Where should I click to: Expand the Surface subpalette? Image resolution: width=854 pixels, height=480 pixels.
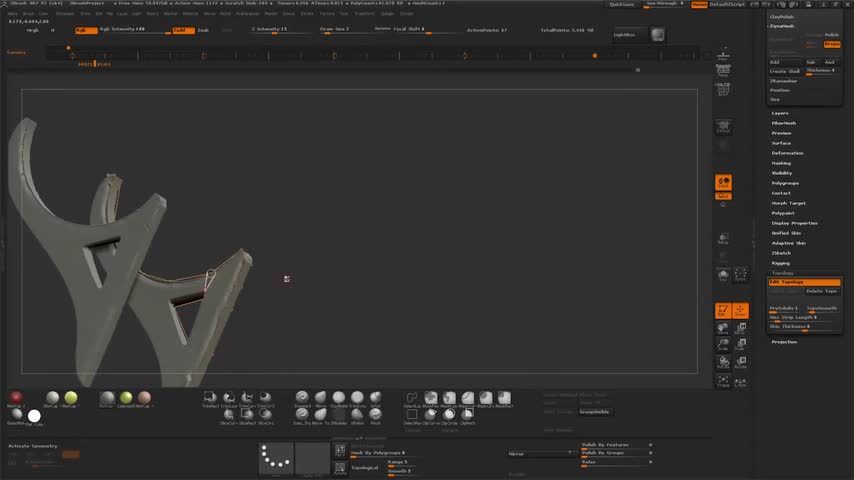[x=781, y=143]
